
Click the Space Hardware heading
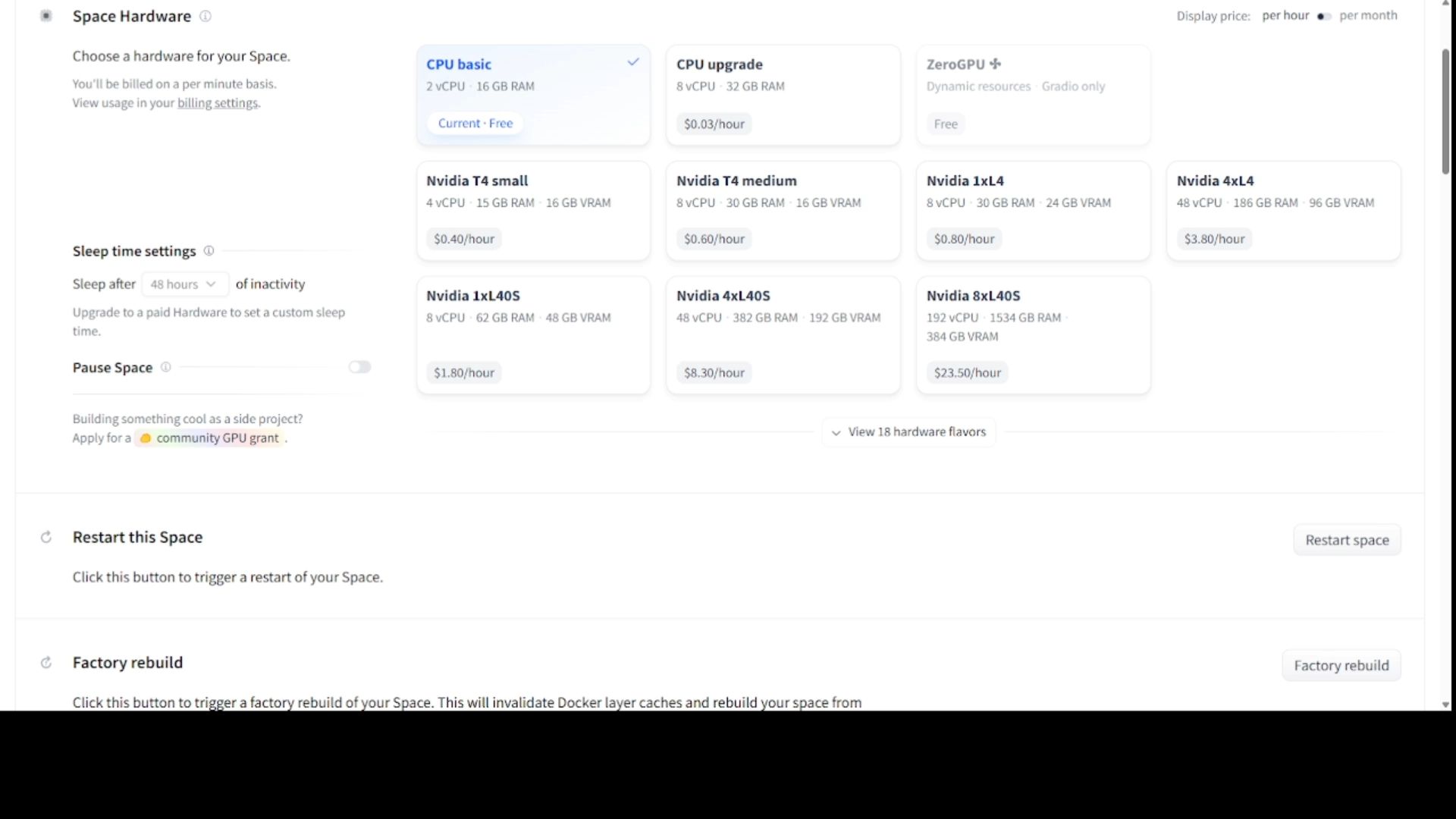coord(132,17)
